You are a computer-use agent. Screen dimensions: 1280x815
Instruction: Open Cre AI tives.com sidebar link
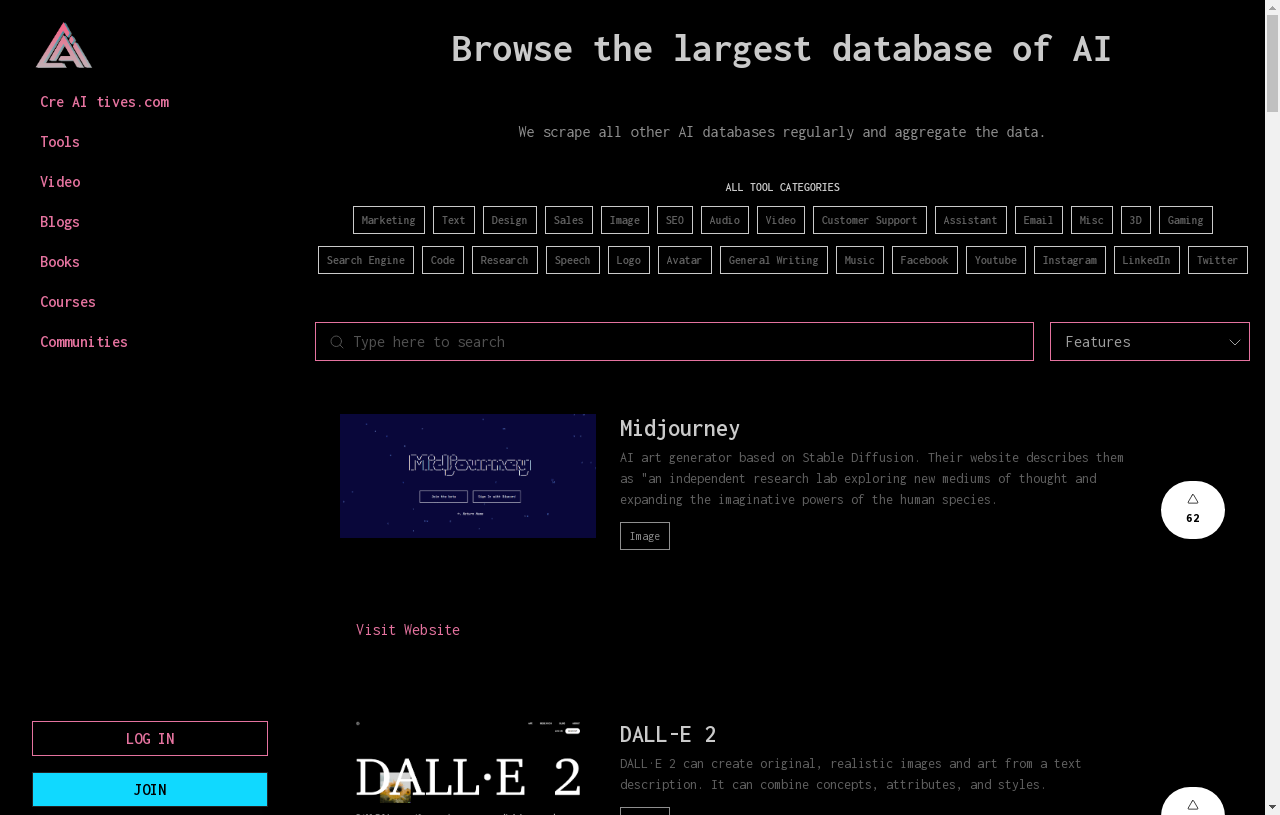[x=104, y=102]
